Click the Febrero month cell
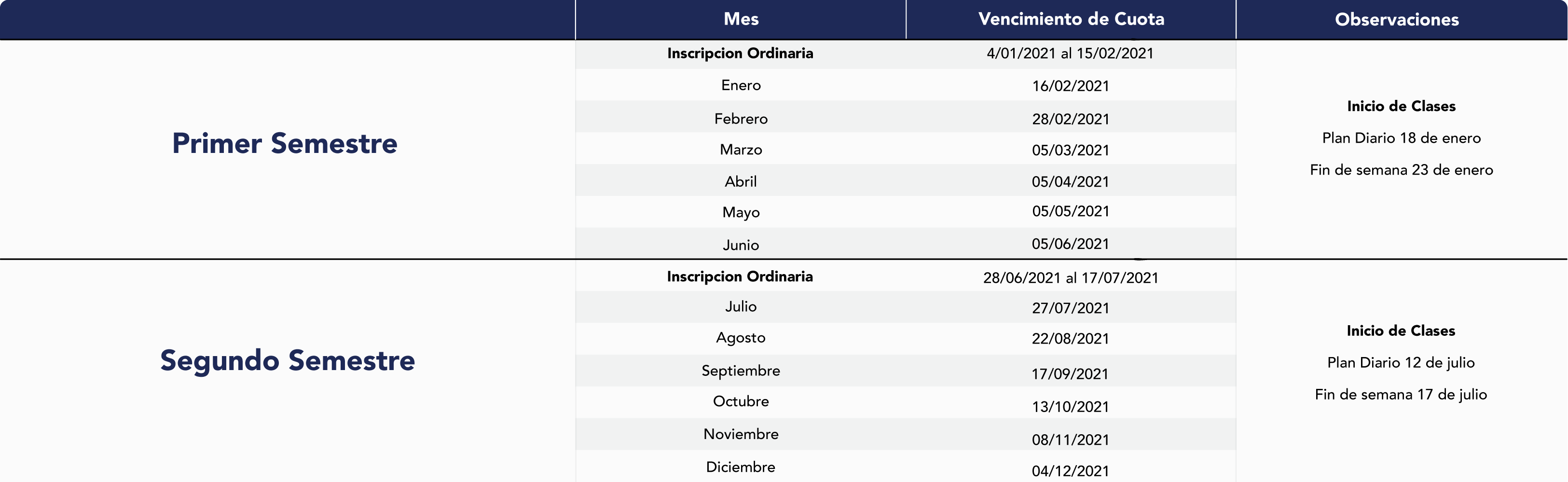 pyautogui.click(x=741, y=119)
